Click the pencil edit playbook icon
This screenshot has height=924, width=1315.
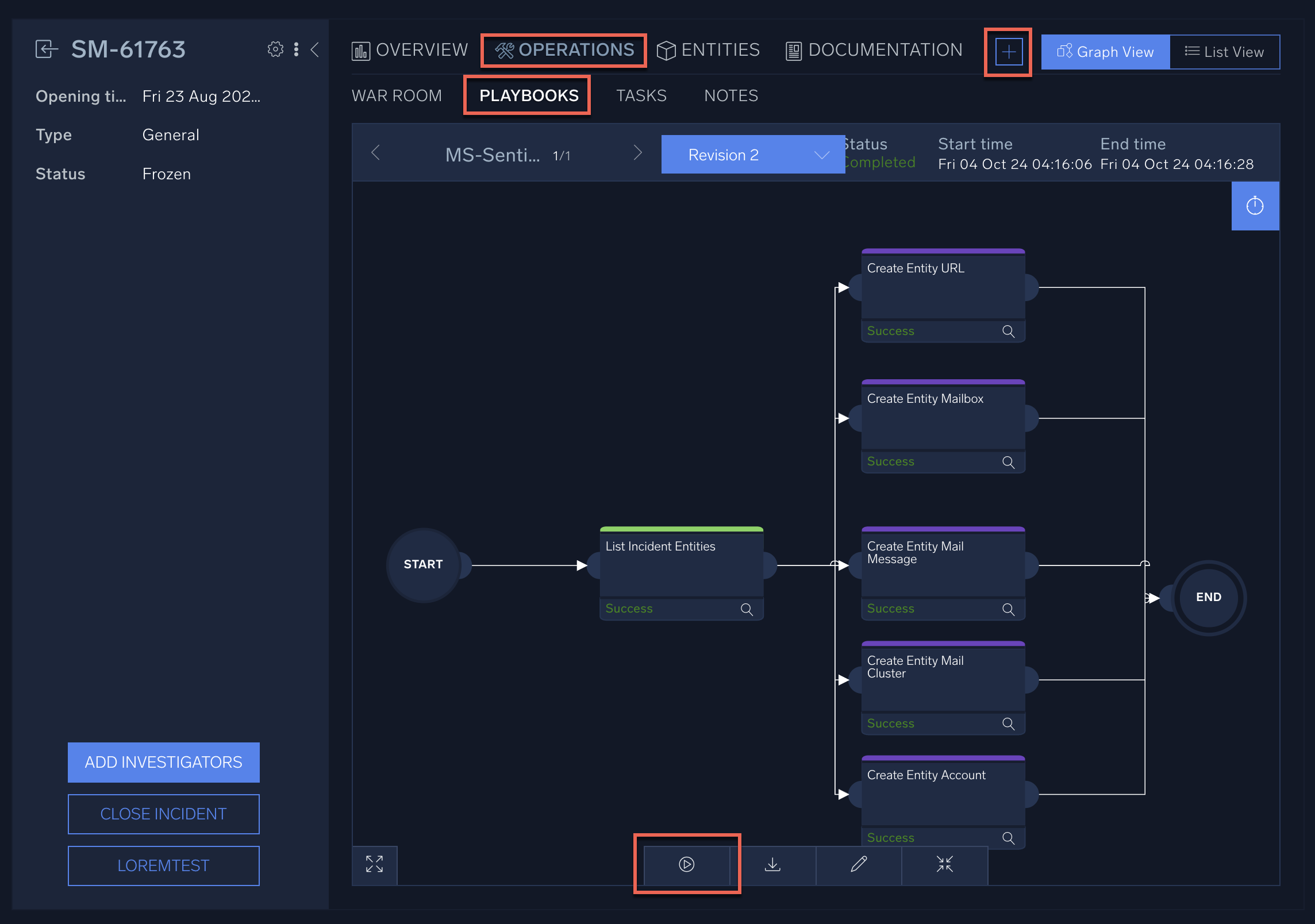click(x=859, y=864)
